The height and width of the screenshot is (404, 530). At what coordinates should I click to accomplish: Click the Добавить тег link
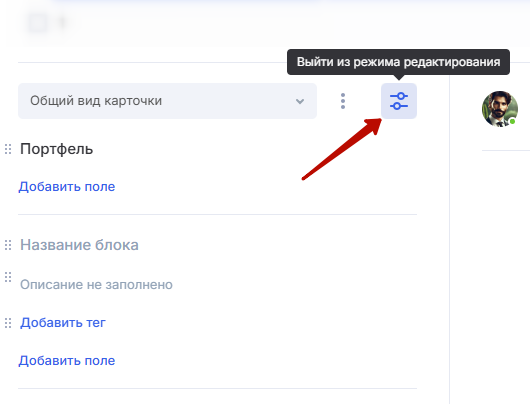pos(63,323)
